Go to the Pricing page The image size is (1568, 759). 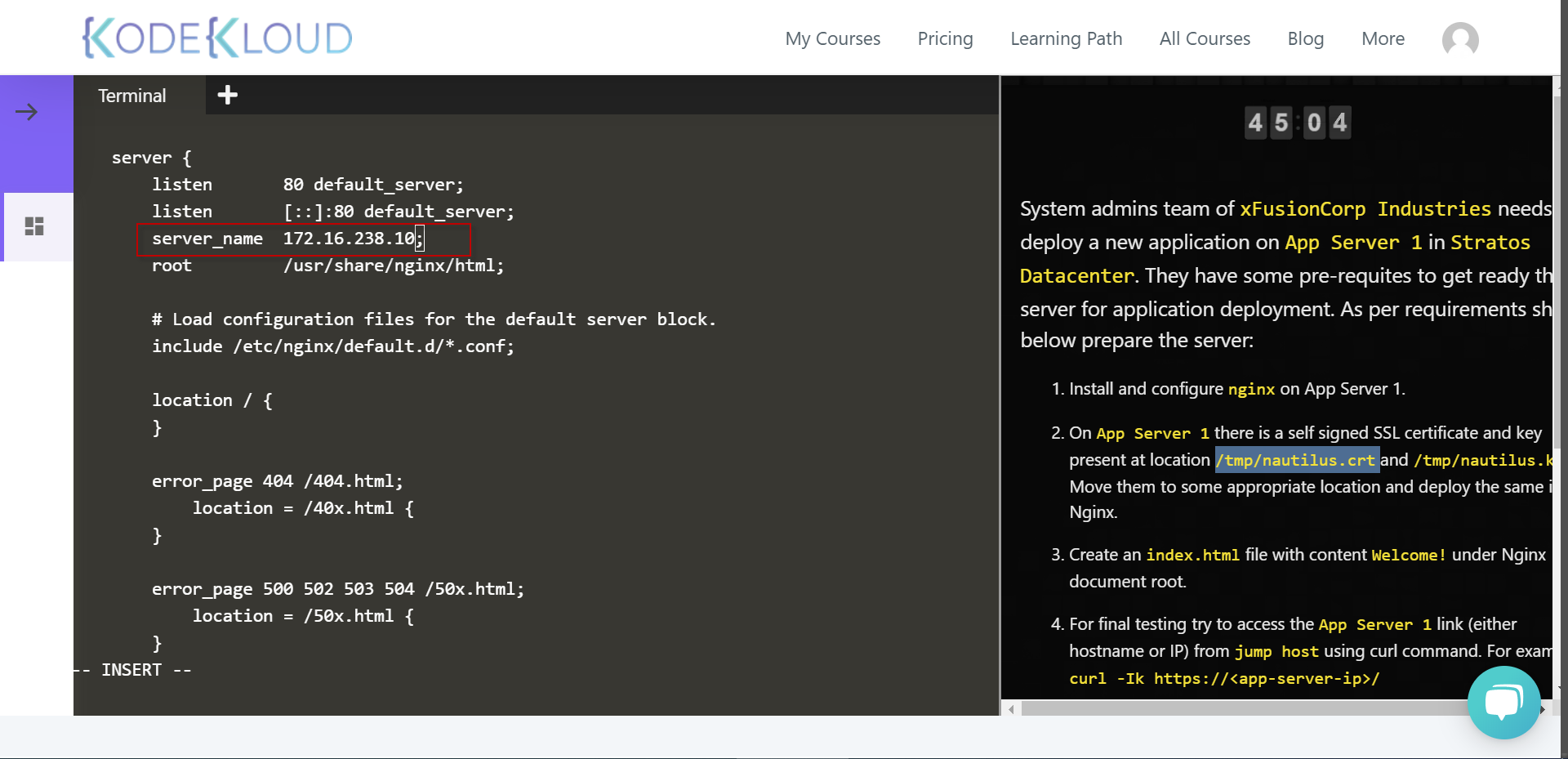point(945,38)
